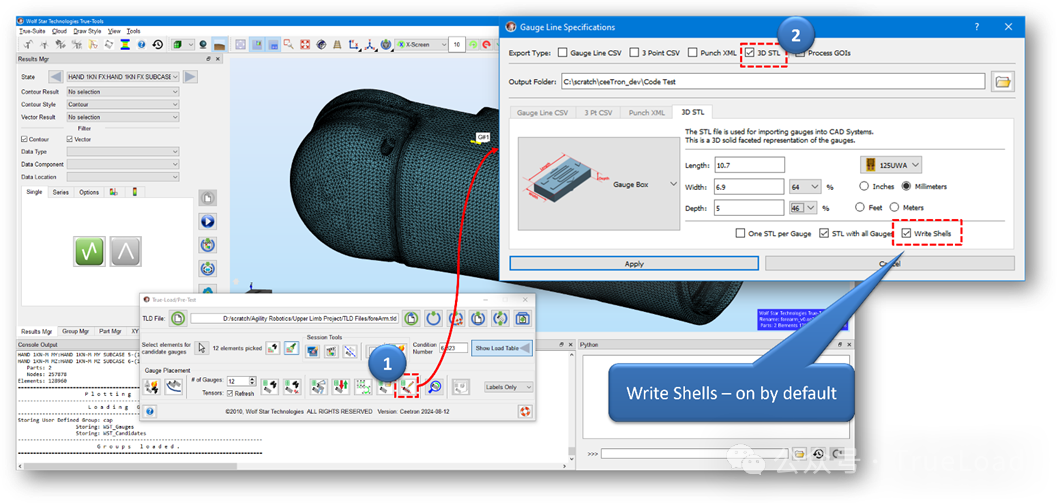Click the contour color-scale icon in main toolbar
This screenshot has height=503, width=1058.
pos(125,45)
